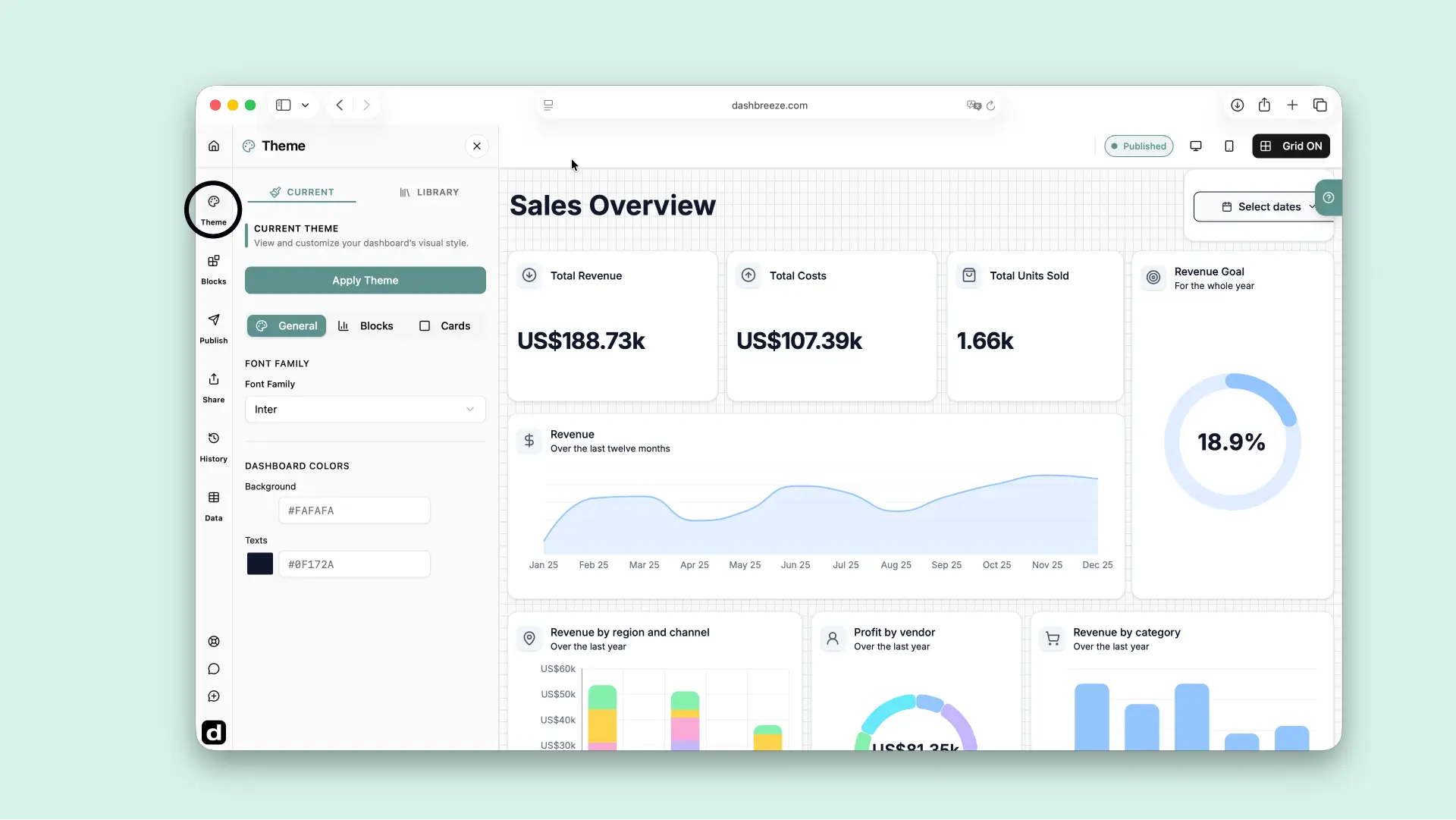Click the Texts color swatch
This screenshot has height=820, width=1456.
coord(260,564)
